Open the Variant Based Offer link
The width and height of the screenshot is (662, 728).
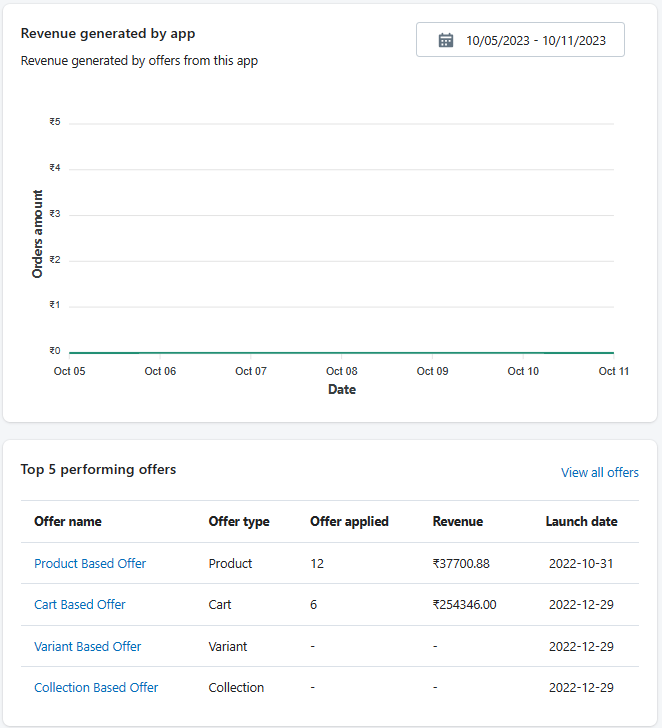88,647
